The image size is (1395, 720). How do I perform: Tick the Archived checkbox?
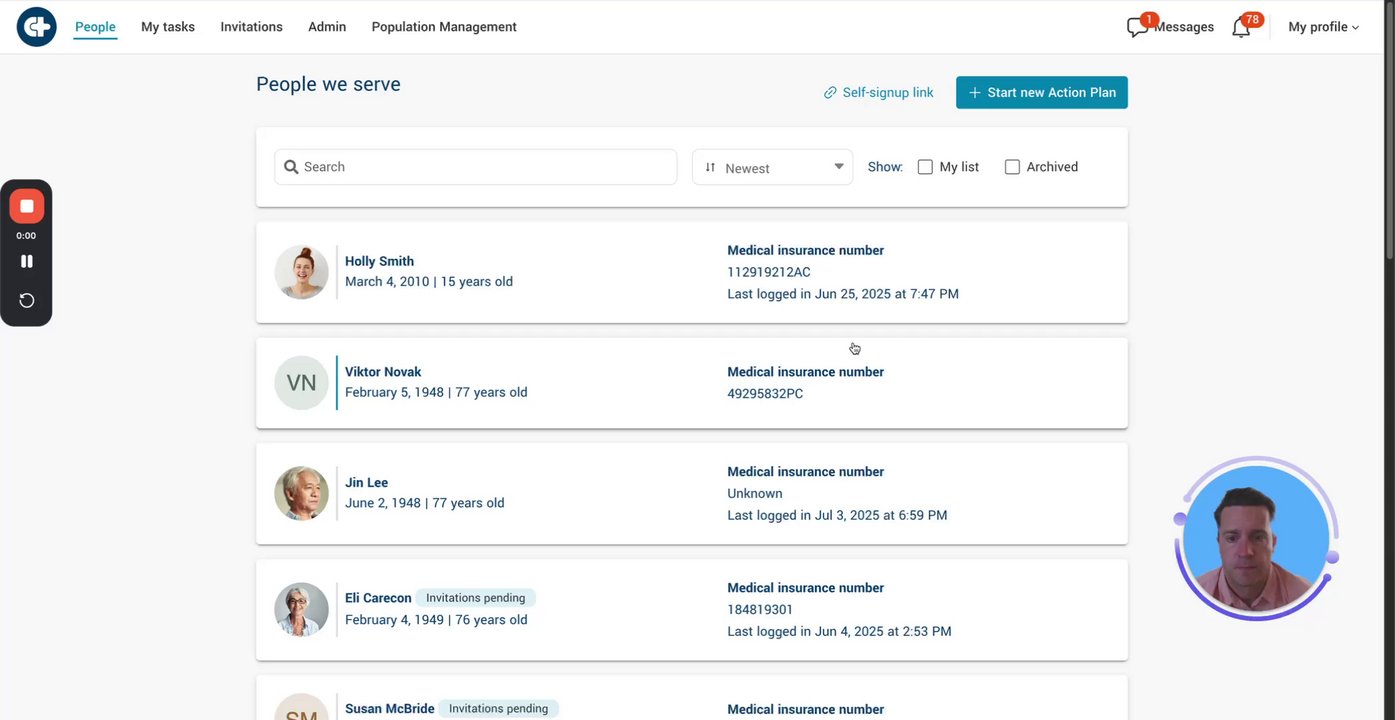[1012, 167]
